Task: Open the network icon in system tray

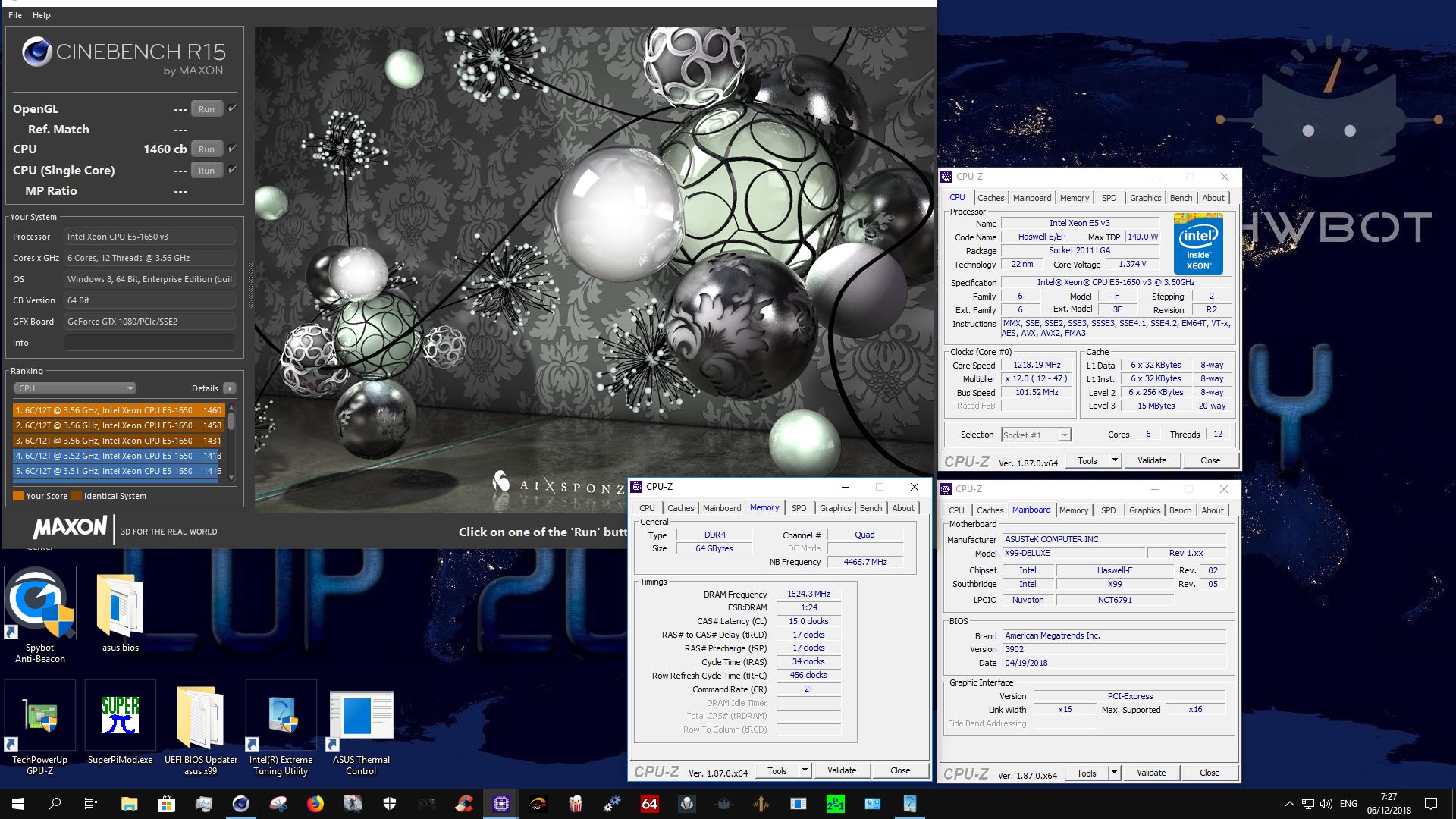Action: pos(1308,804)
